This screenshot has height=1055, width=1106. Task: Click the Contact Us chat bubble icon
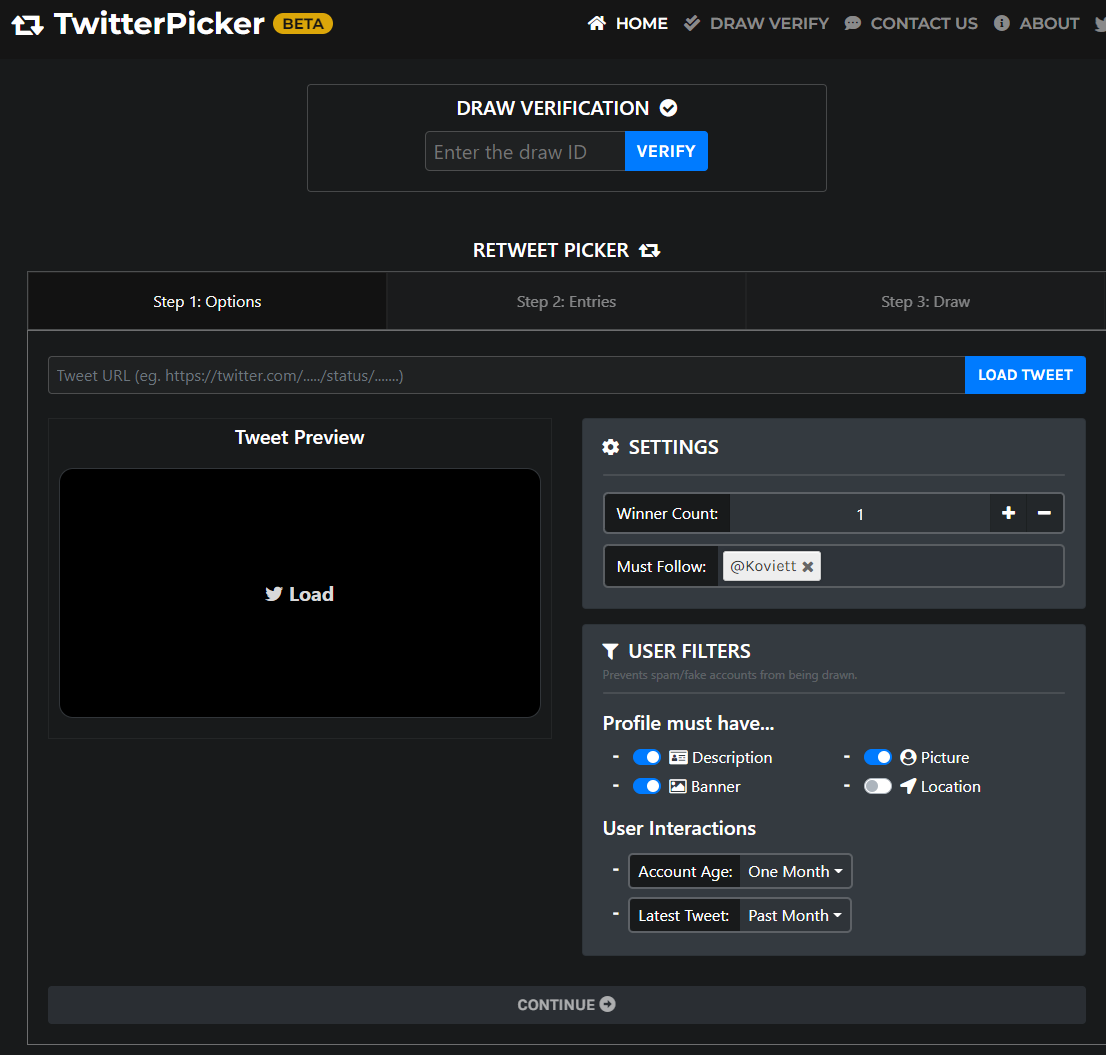point(853,23)
